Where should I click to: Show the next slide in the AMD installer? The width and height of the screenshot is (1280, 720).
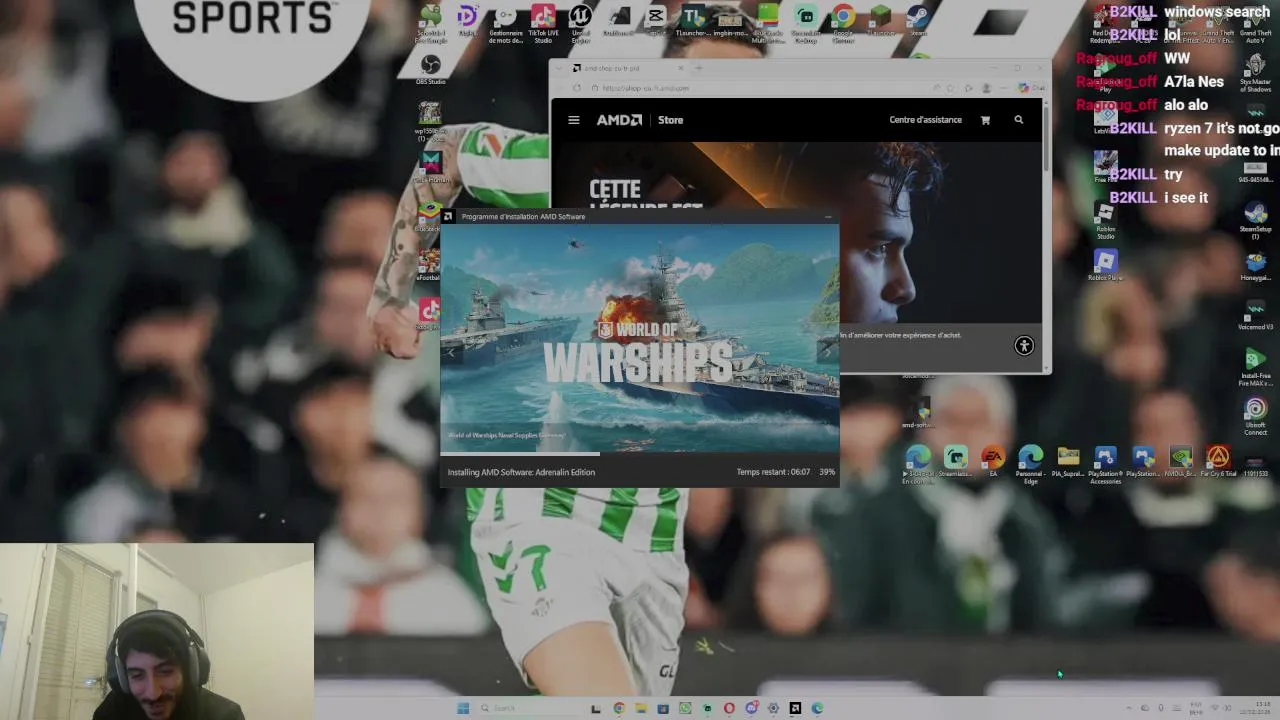coord(827,351)
